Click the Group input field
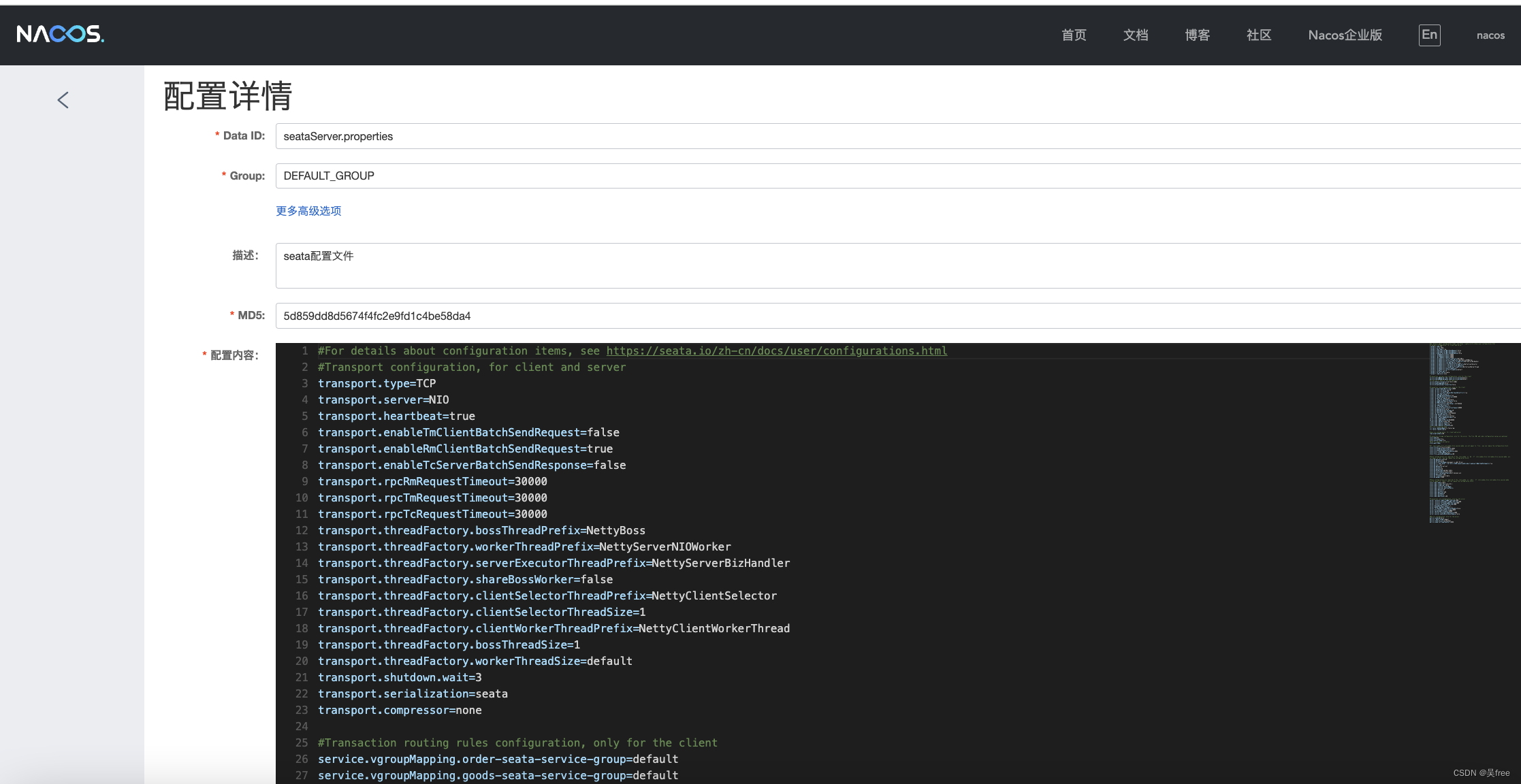The width and height of the screenshot is (1521, 784). tap(898, 176)
